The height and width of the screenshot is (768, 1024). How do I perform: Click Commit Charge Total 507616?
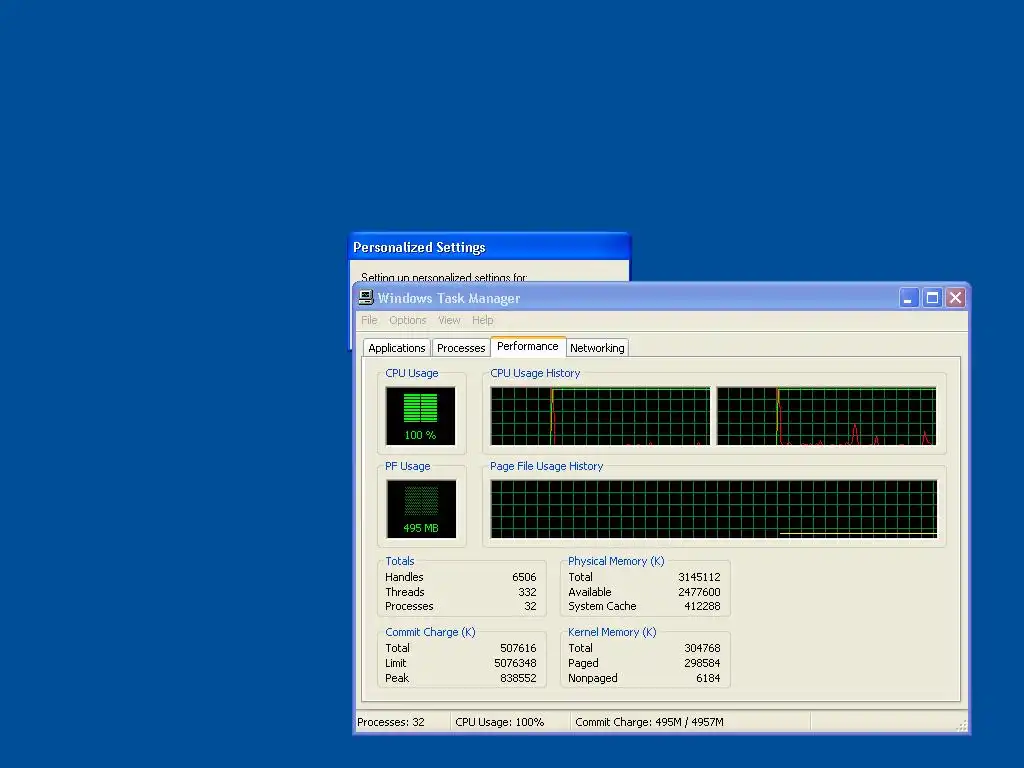518,648
